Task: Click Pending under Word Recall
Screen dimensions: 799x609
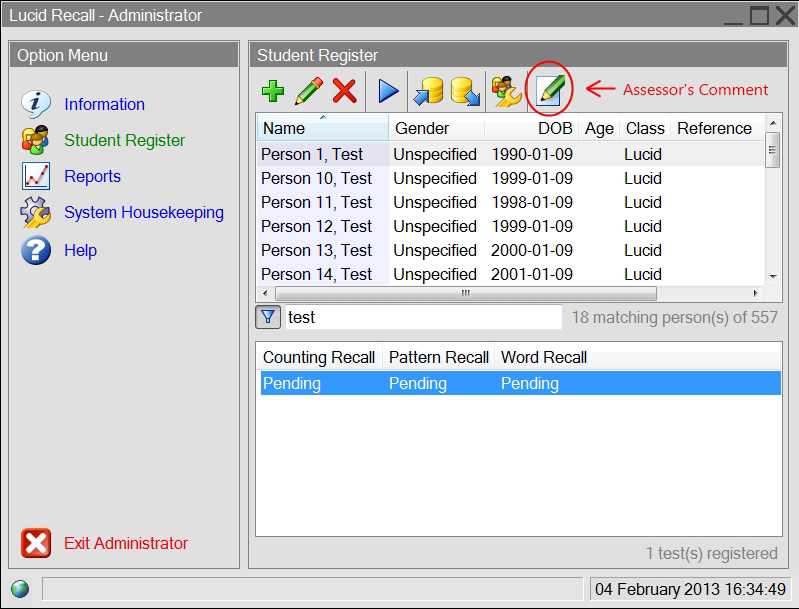Action: pos(530,383)
